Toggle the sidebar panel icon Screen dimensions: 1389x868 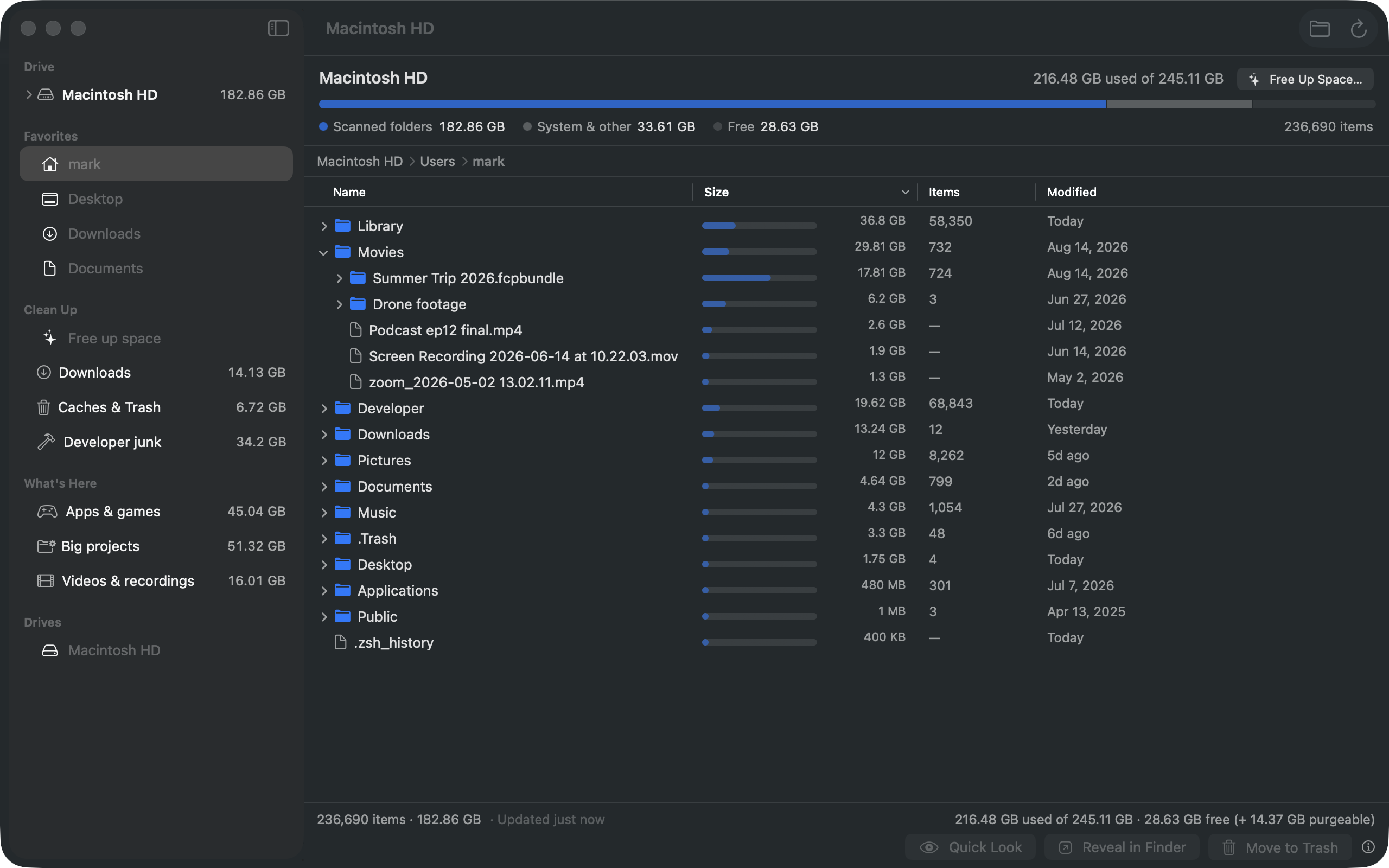(x=278, y=28)
